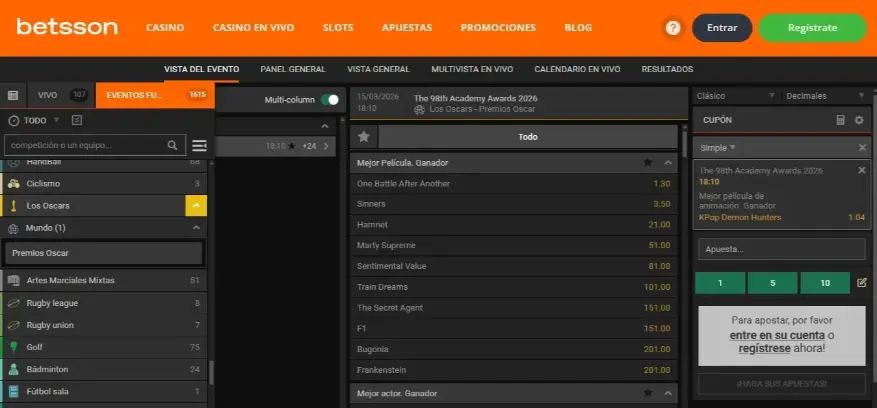The image size is (877, 408).
Task: Select the EVENTOS FU... tab
Action: coord(155,95)
